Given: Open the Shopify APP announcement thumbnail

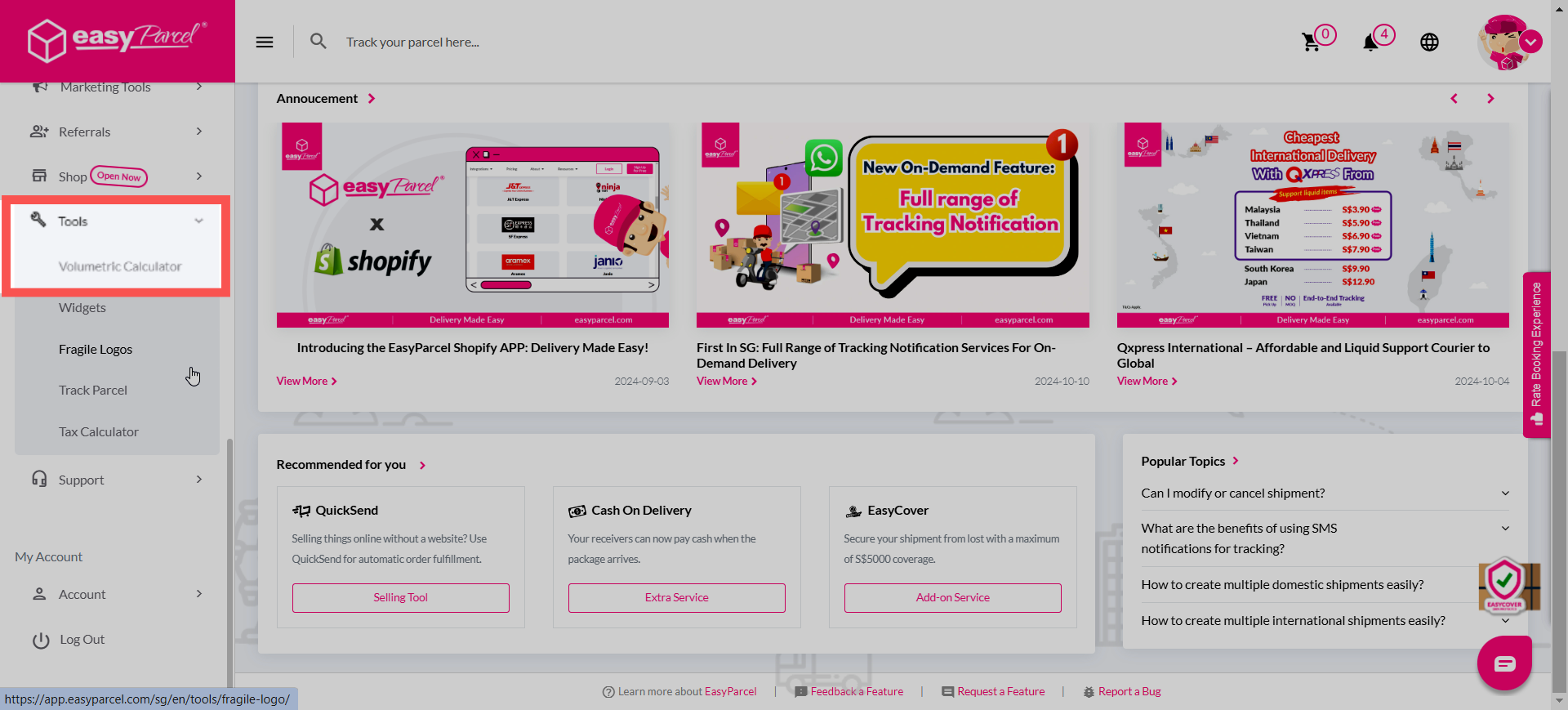Looking at the screenshot, I should [473, 226].
